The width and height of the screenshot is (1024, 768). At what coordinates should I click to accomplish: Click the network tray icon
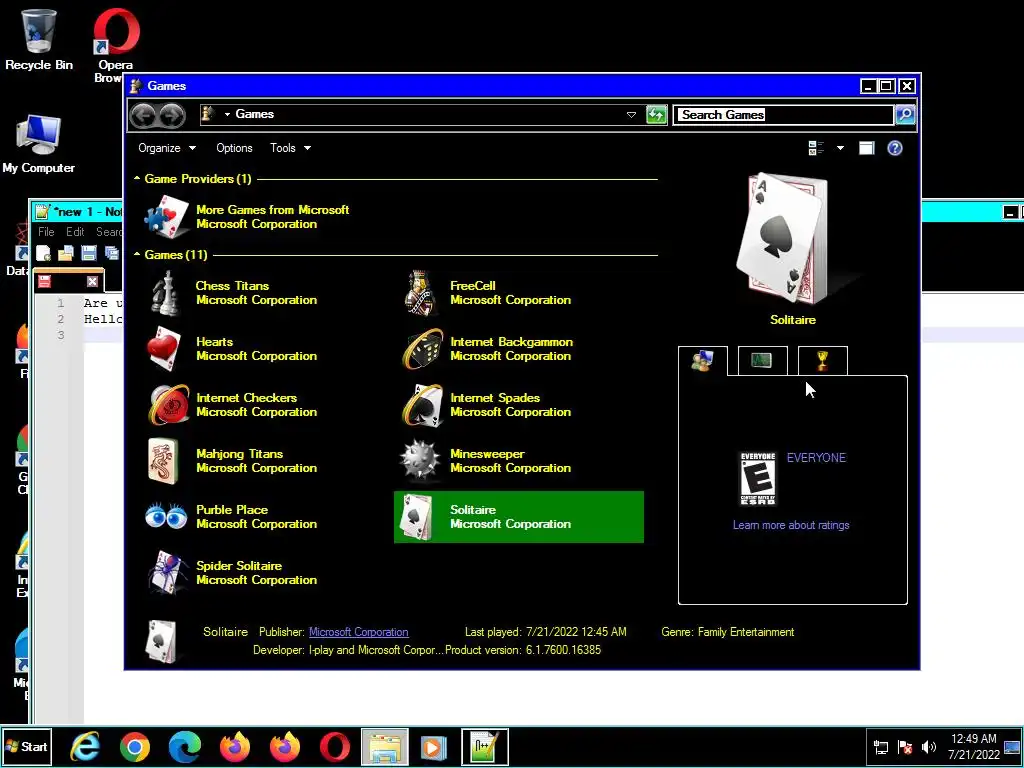click(880, 746)
